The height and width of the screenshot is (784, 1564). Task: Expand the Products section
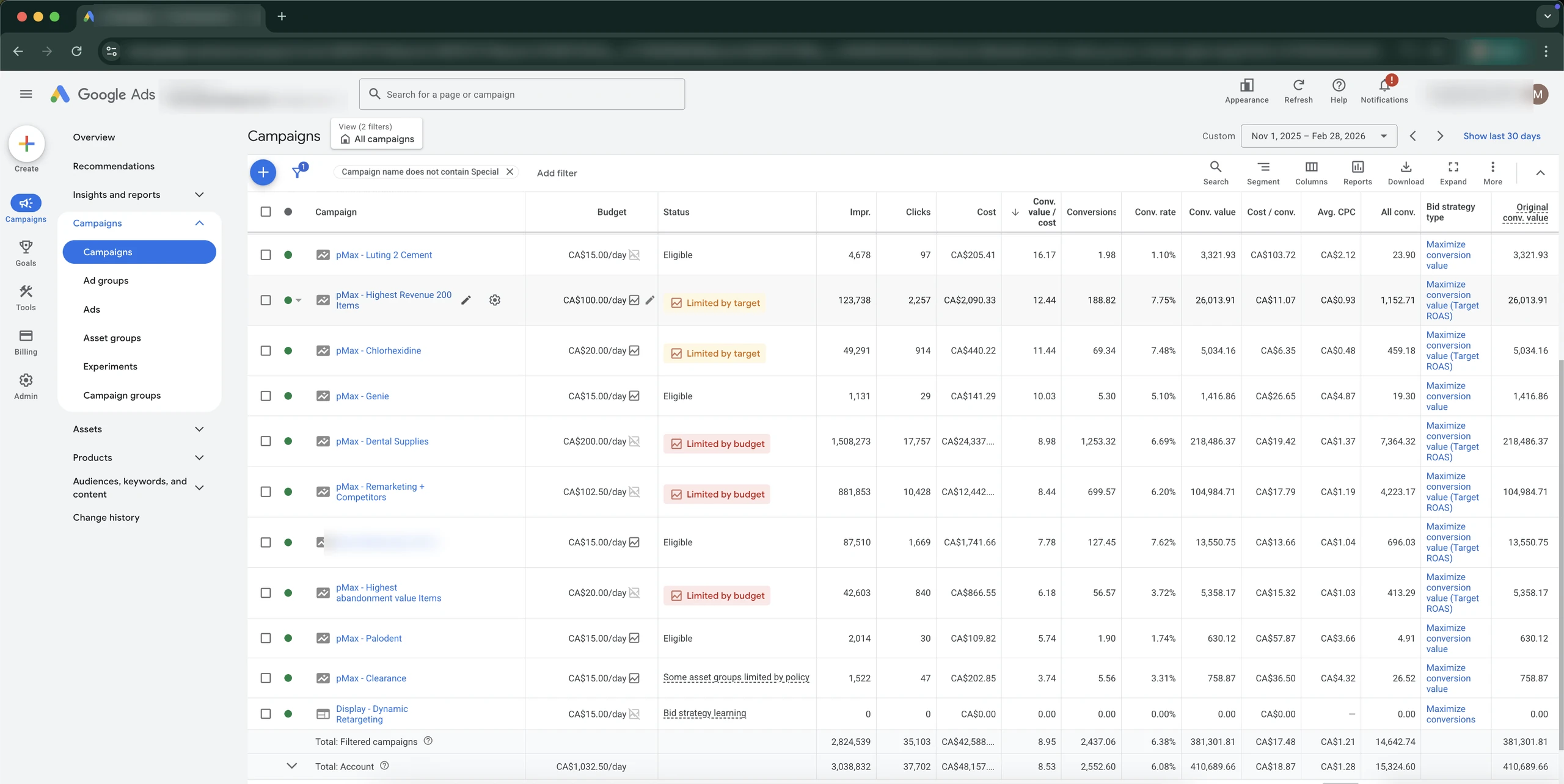pos(199,457)
